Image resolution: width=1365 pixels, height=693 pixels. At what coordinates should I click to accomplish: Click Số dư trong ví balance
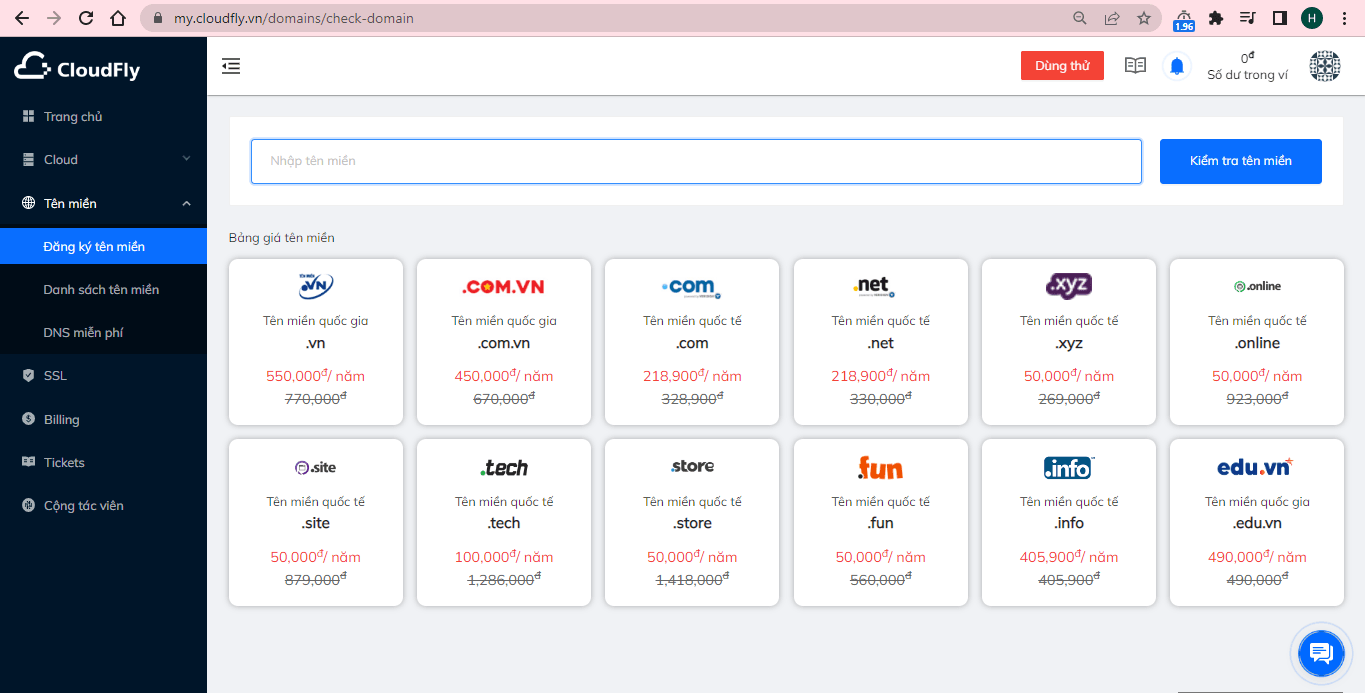[x=1247, y=66]
